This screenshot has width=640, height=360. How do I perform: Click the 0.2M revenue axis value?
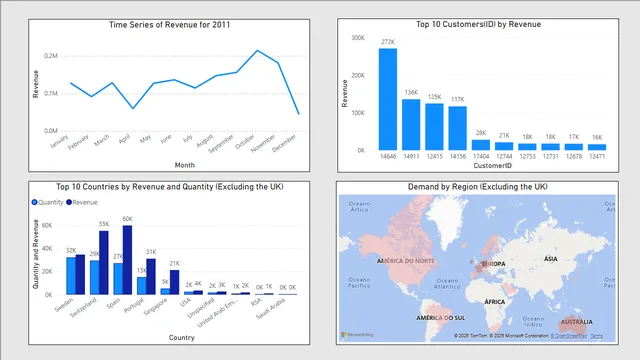tap(51, 56)
